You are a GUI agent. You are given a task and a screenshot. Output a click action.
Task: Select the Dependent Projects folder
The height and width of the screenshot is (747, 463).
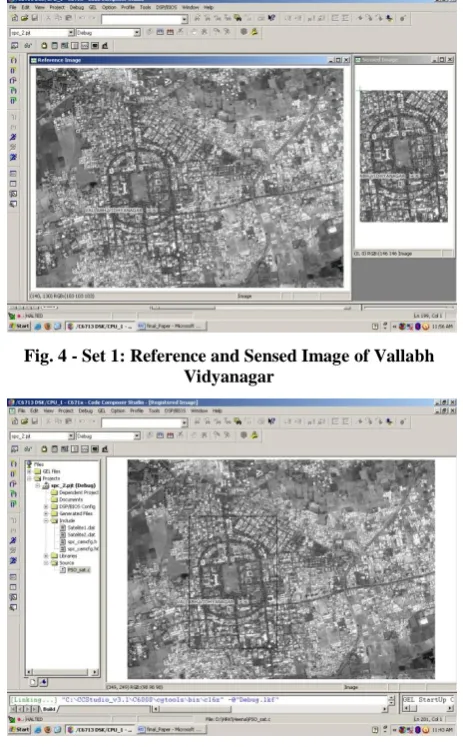point(78,492)
